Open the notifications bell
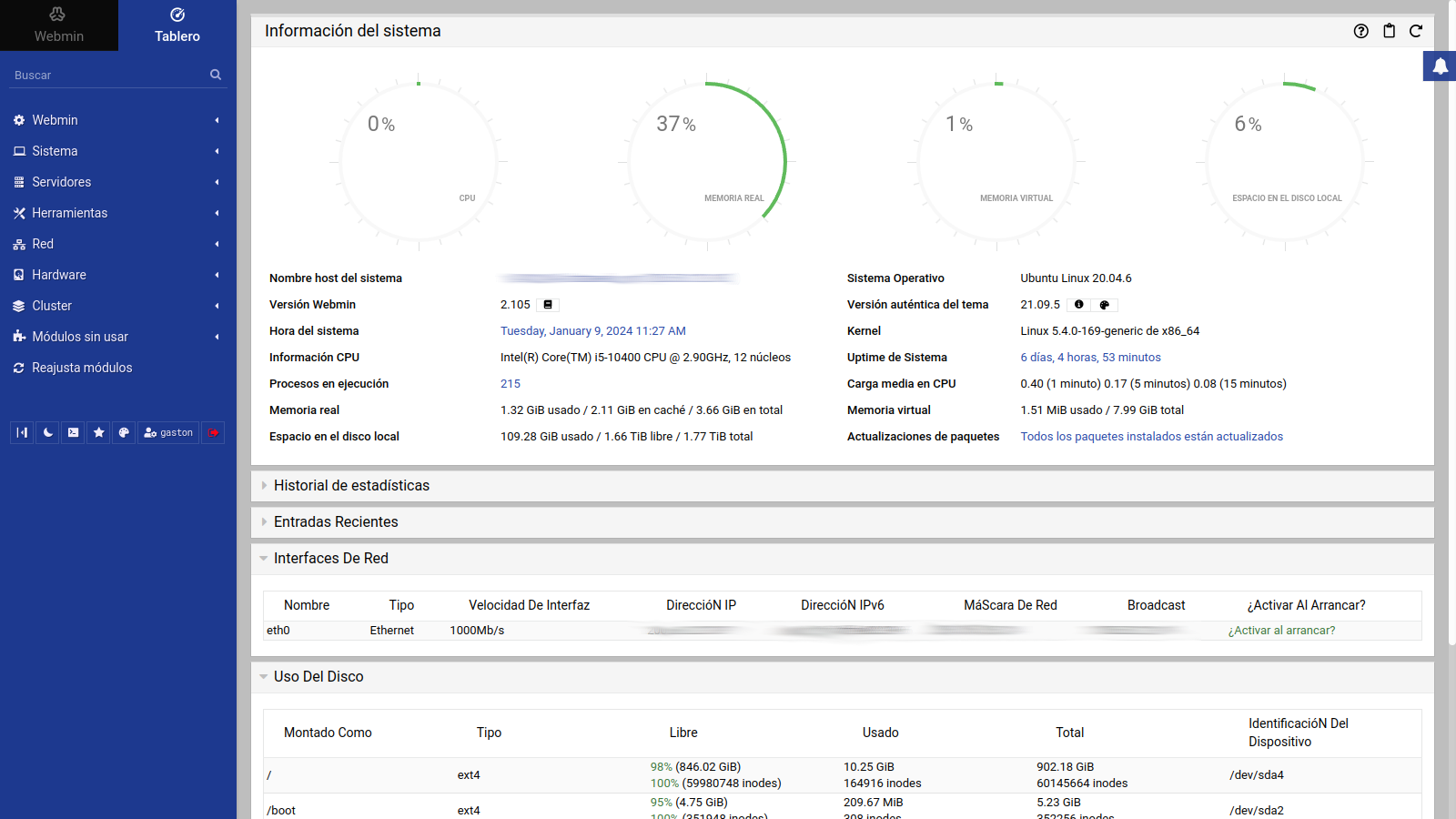The height and width of the screenshot is (819, 1456). pos(1440,66)
